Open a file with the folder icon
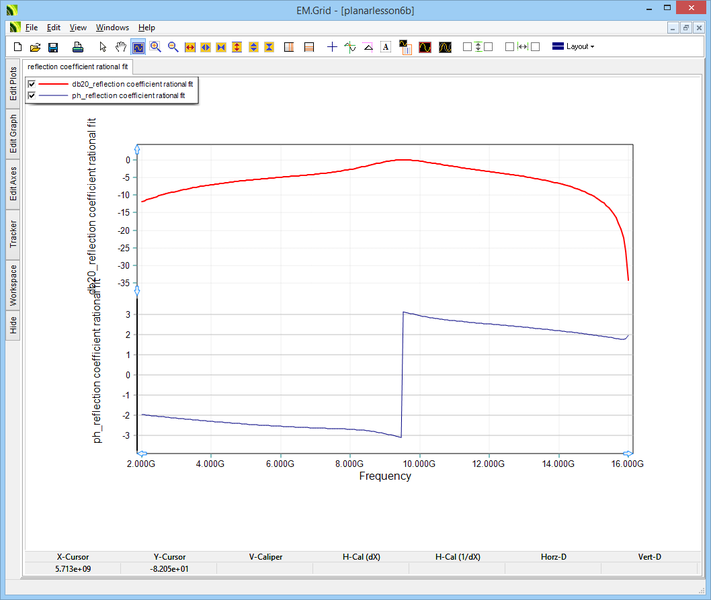This screenshot has height=600, width=711. [x=35, y=47]
